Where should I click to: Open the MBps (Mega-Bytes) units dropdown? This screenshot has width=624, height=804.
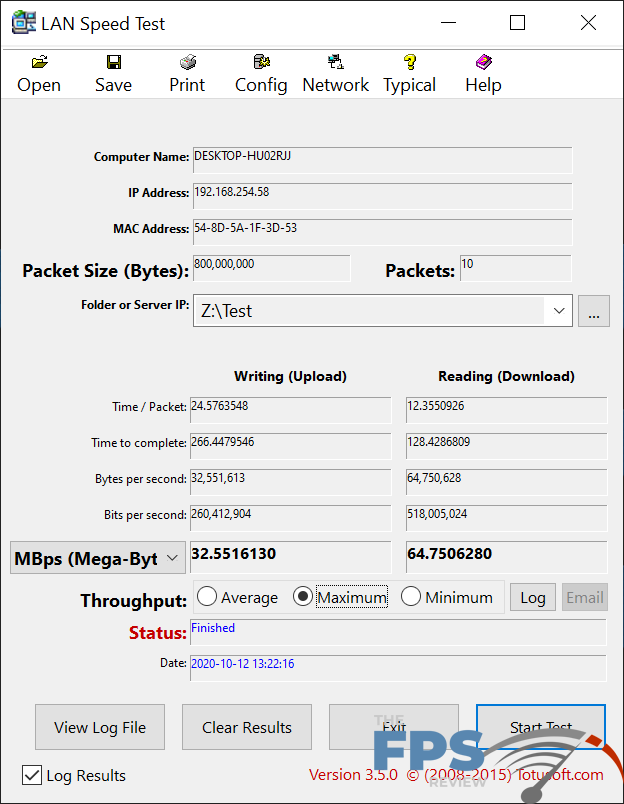click(x=98, y=558)
